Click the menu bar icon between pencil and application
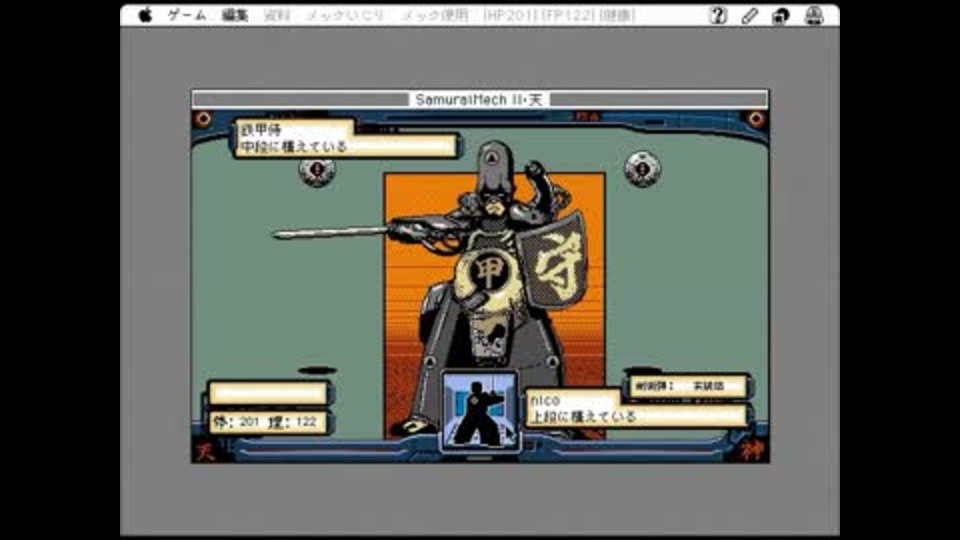 point(781,15)
